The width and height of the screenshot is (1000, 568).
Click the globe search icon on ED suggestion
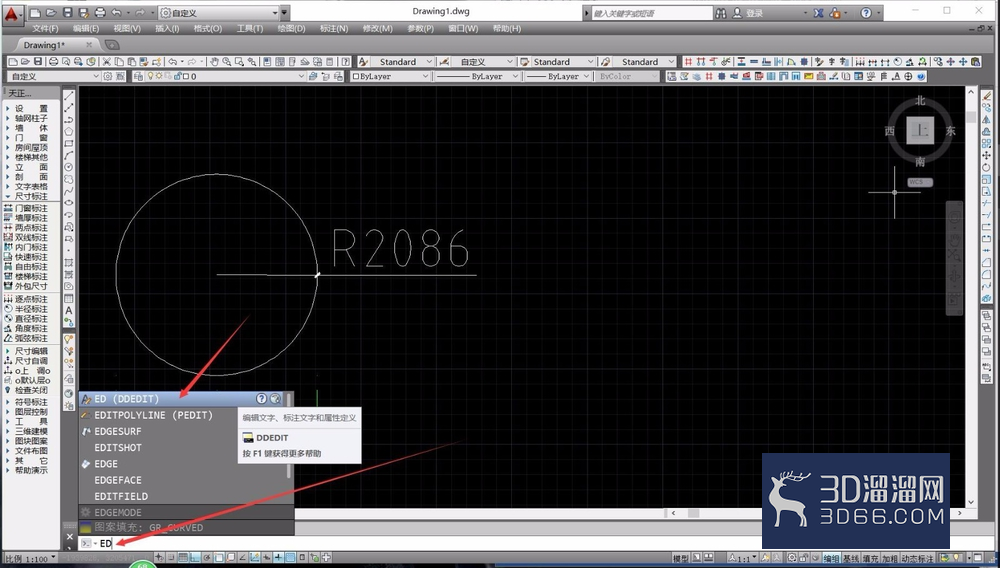276,398
